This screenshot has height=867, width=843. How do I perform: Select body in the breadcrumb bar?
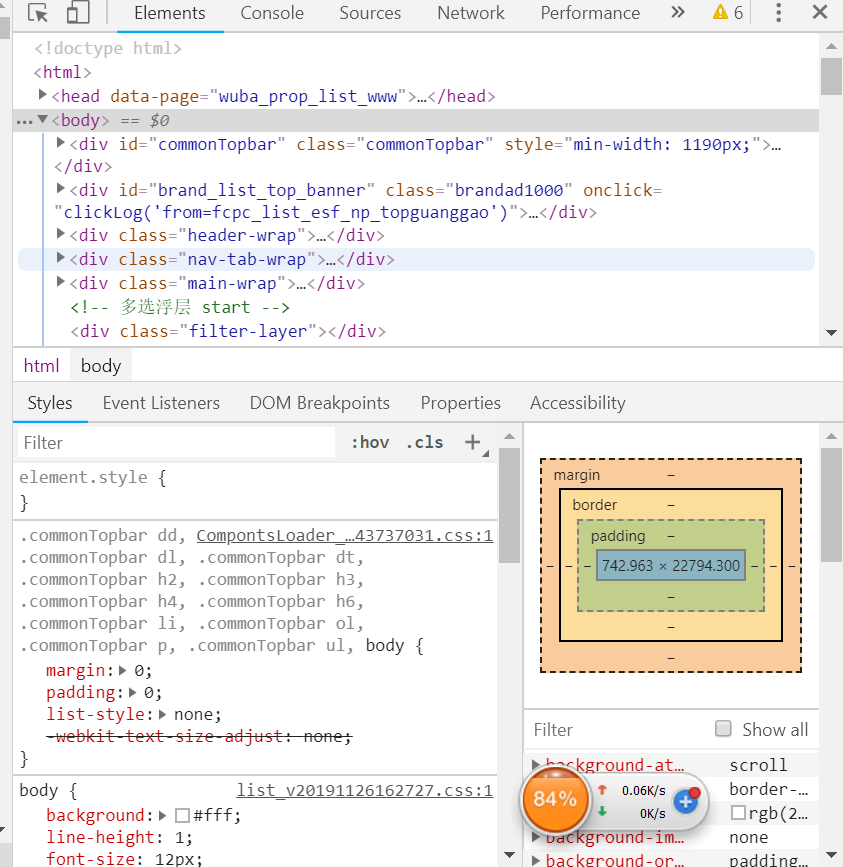[x=101, y=366]
